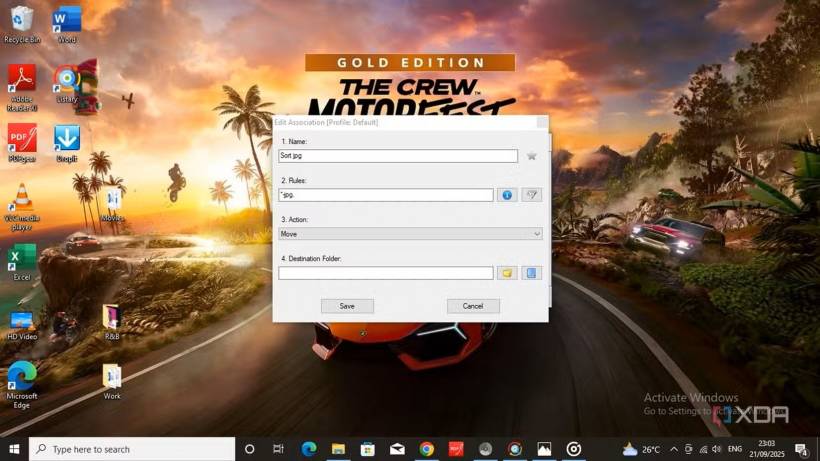Open the Excel desktop shortcut
Screen dimensions: 820x461
coord(21,262)
